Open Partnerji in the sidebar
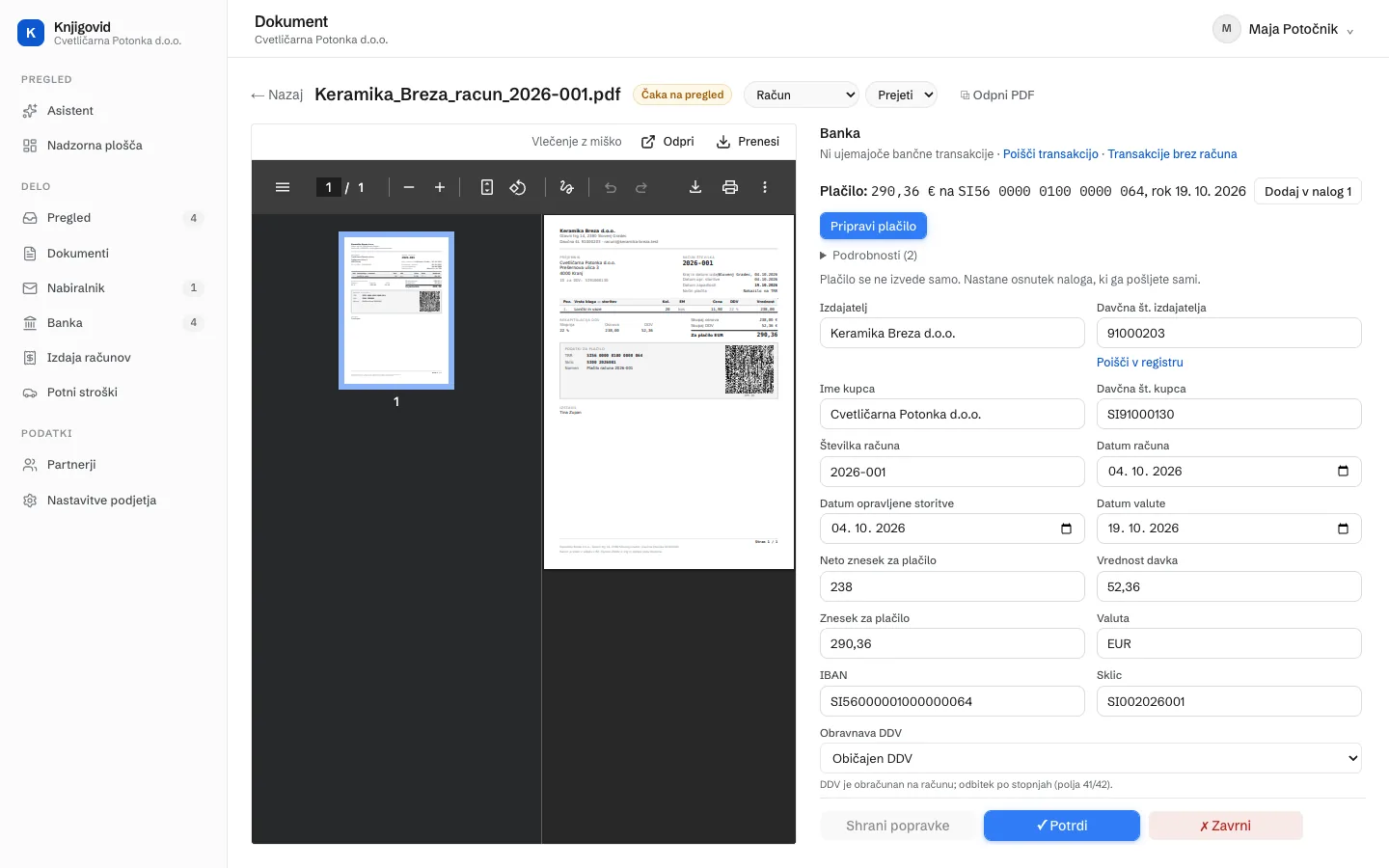The image size is (1389, 868). coord(114,465)
